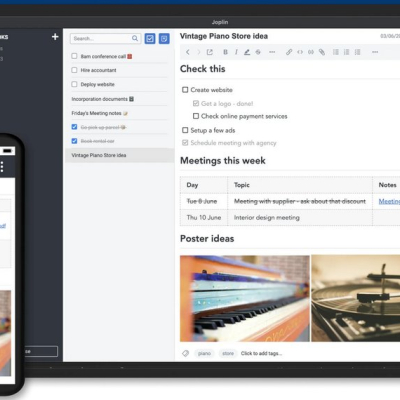Click the attach file paperclip icon

coord(322,52)
